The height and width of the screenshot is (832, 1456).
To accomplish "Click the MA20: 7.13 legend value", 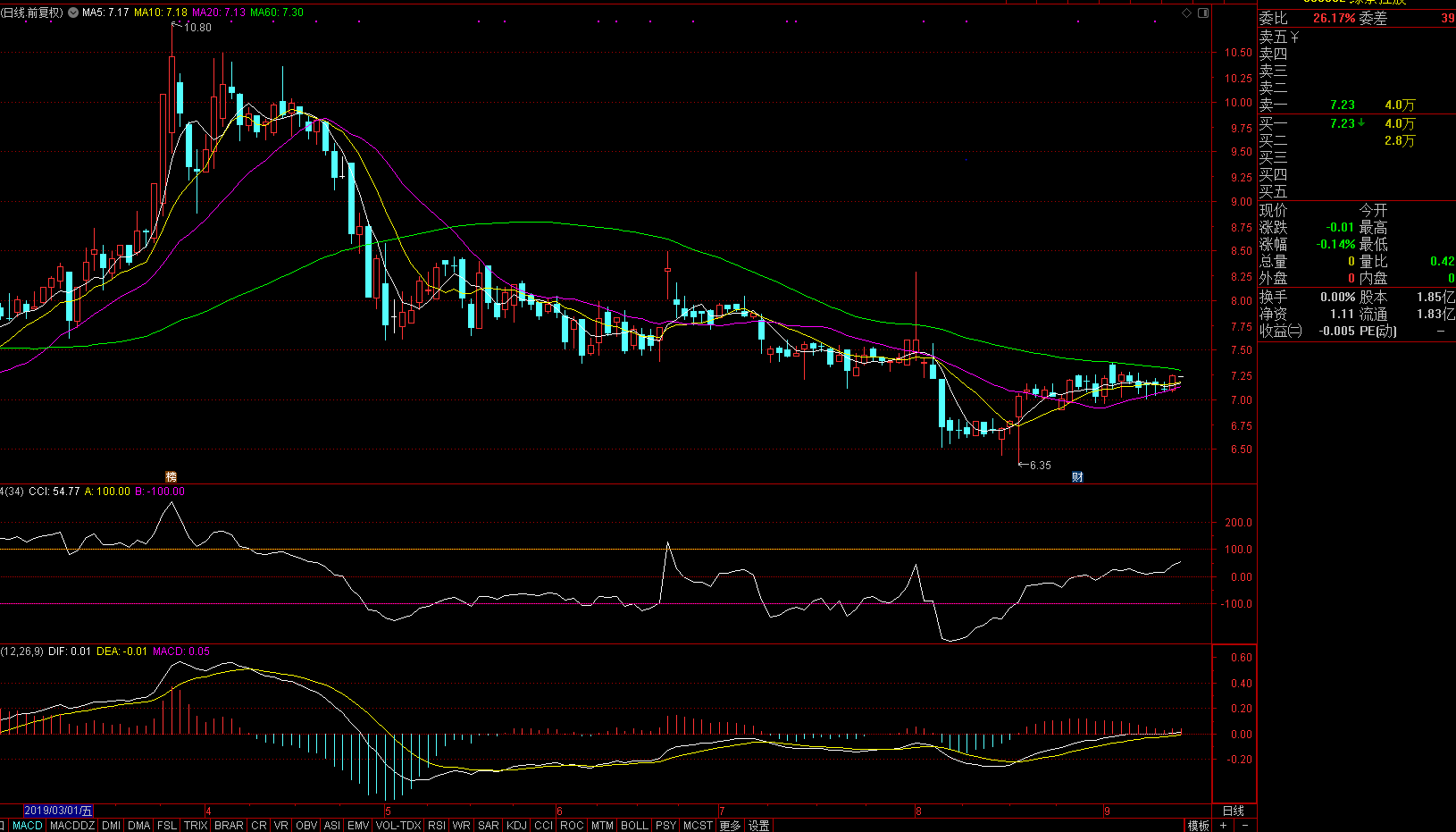I will click(219, 13).
